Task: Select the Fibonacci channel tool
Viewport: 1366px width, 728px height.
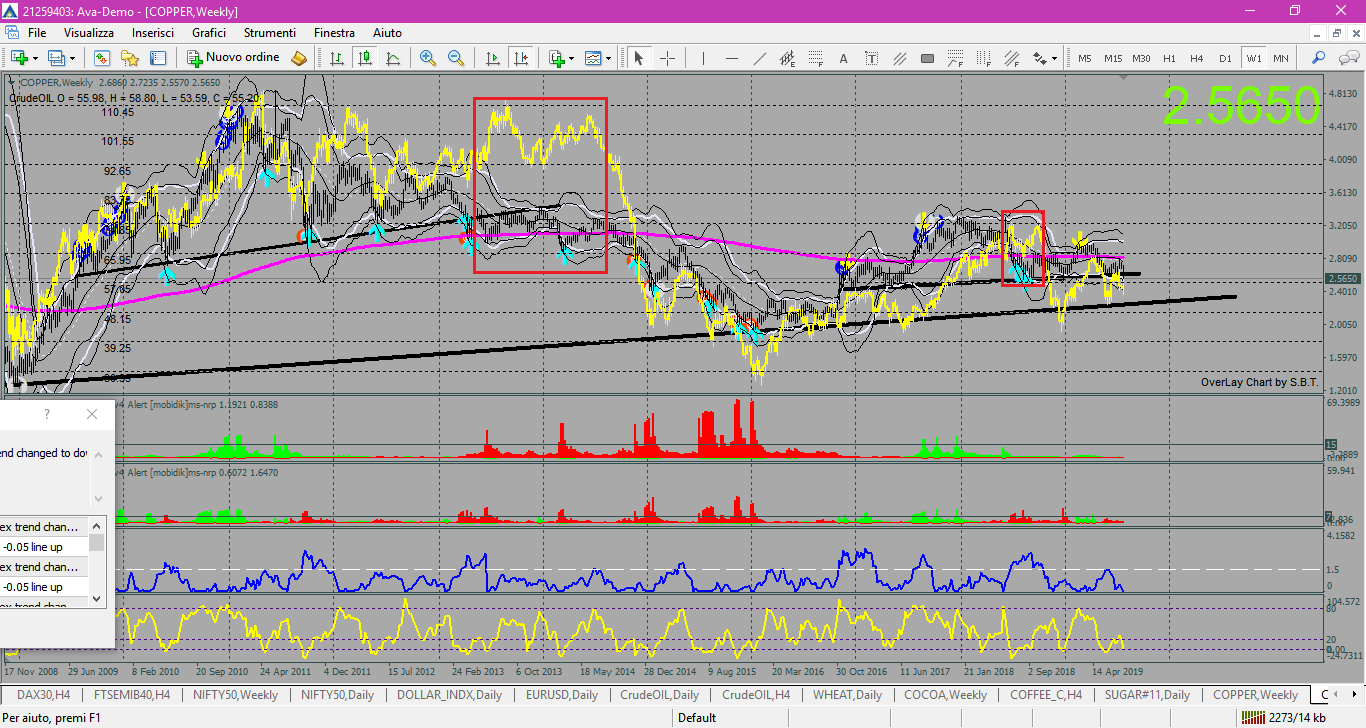Action: 1011,58
